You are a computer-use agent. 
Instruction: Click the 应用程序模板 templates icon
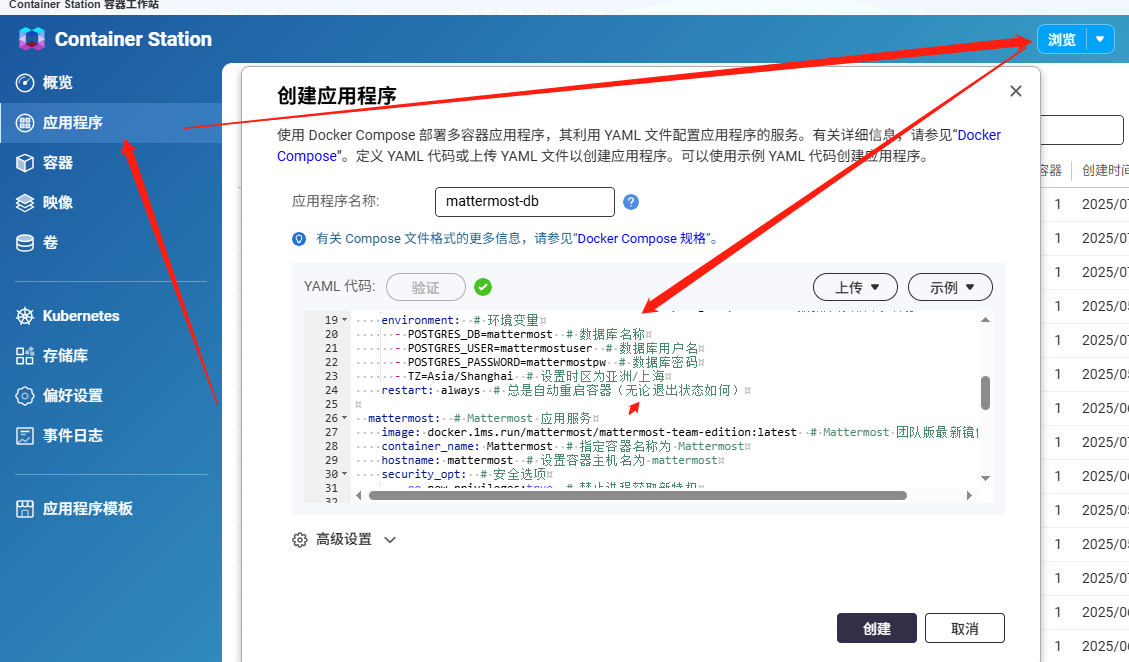pos(24,509)
